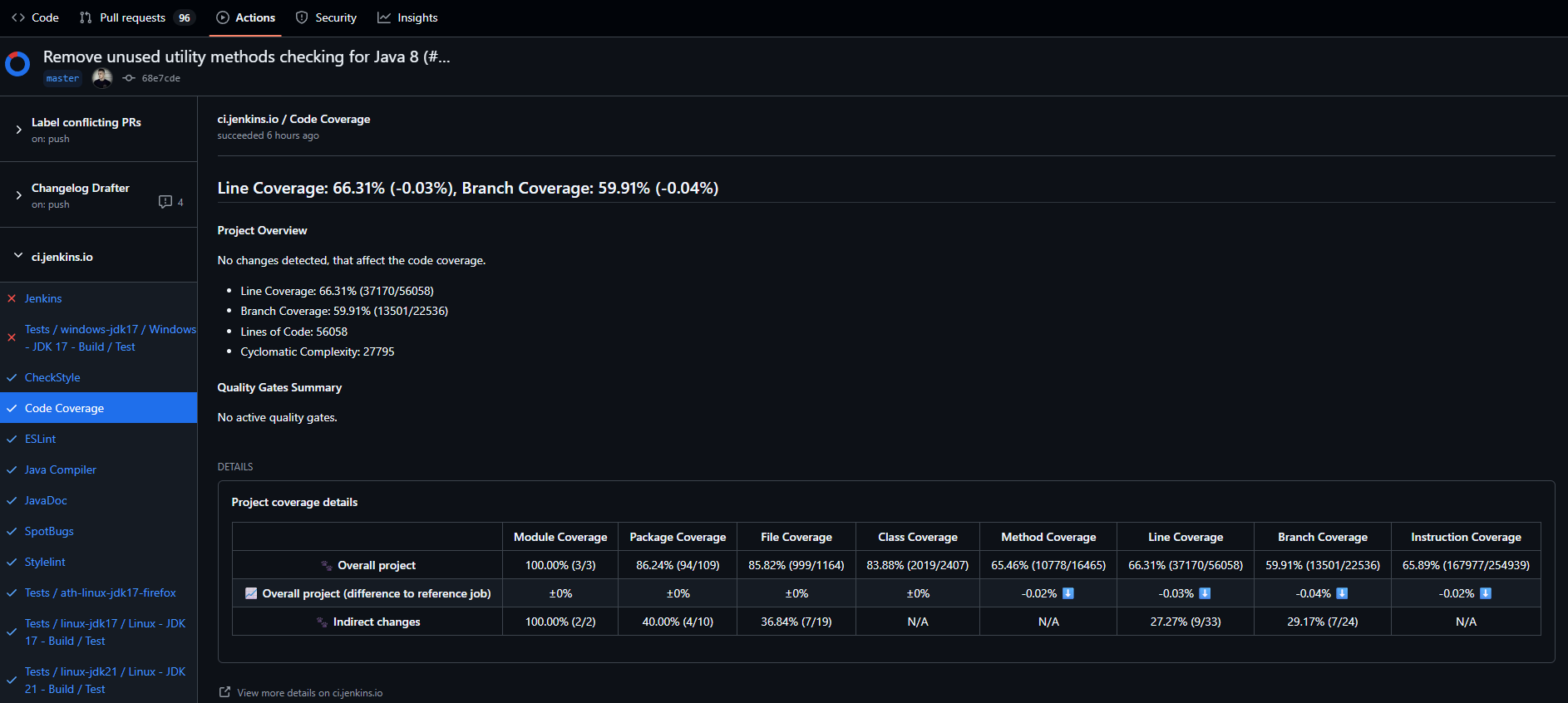
Task: Open the JavaDoc check
Action: pos(46,500)
